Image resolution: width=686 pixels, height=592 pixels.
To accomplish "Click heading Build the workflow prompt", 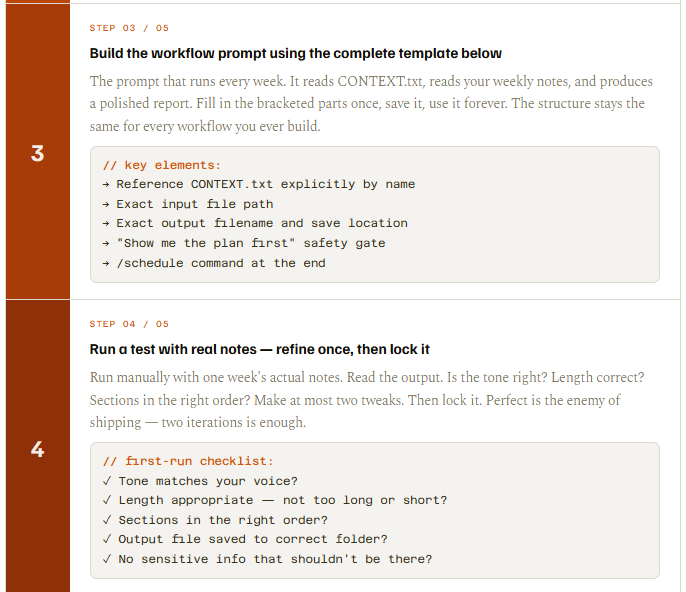I will tap(295, 53).
